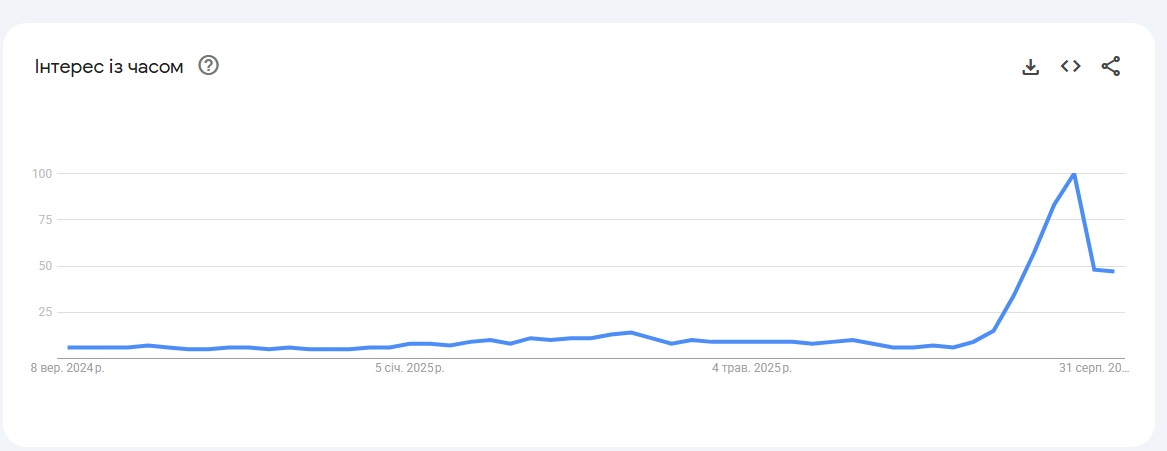
Task: Select the first data point on line
Action: [69, 347]
